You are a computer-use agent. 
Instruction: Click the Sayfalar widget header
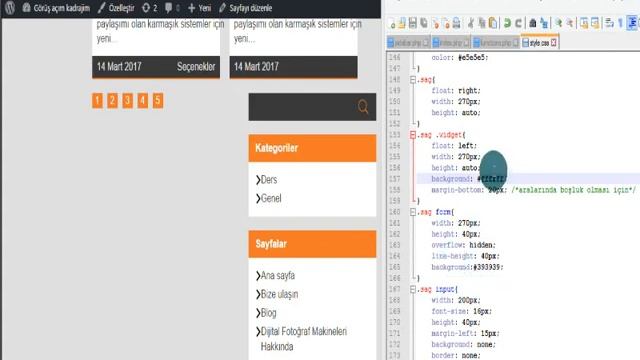pyautogui.click(x=312, y=244)
